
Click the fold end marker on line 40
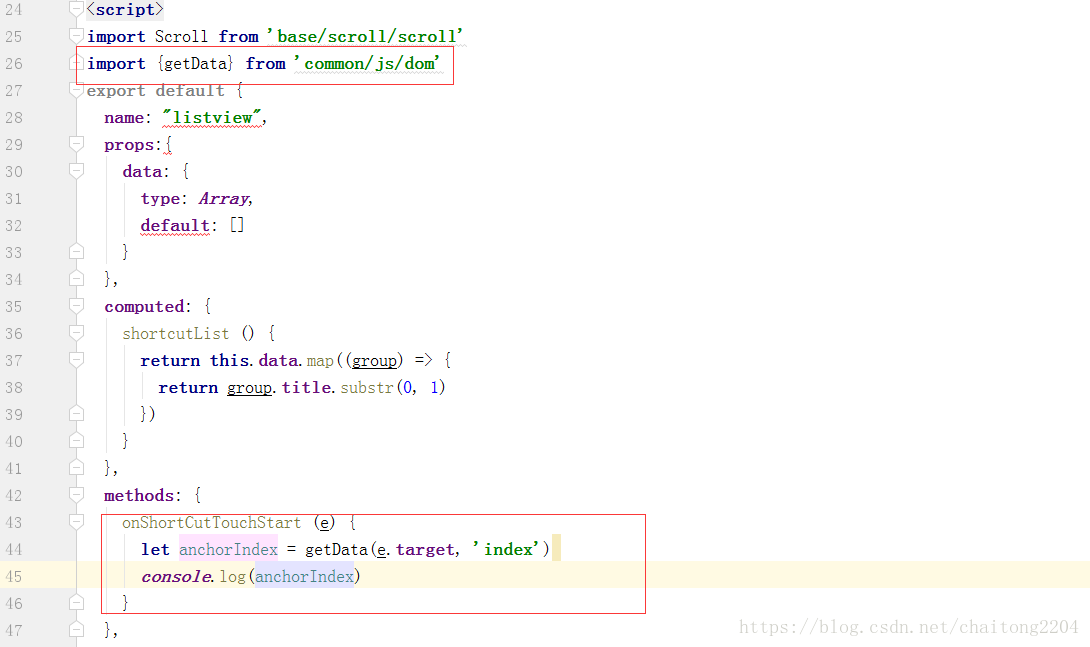click(x=76, y=441)
